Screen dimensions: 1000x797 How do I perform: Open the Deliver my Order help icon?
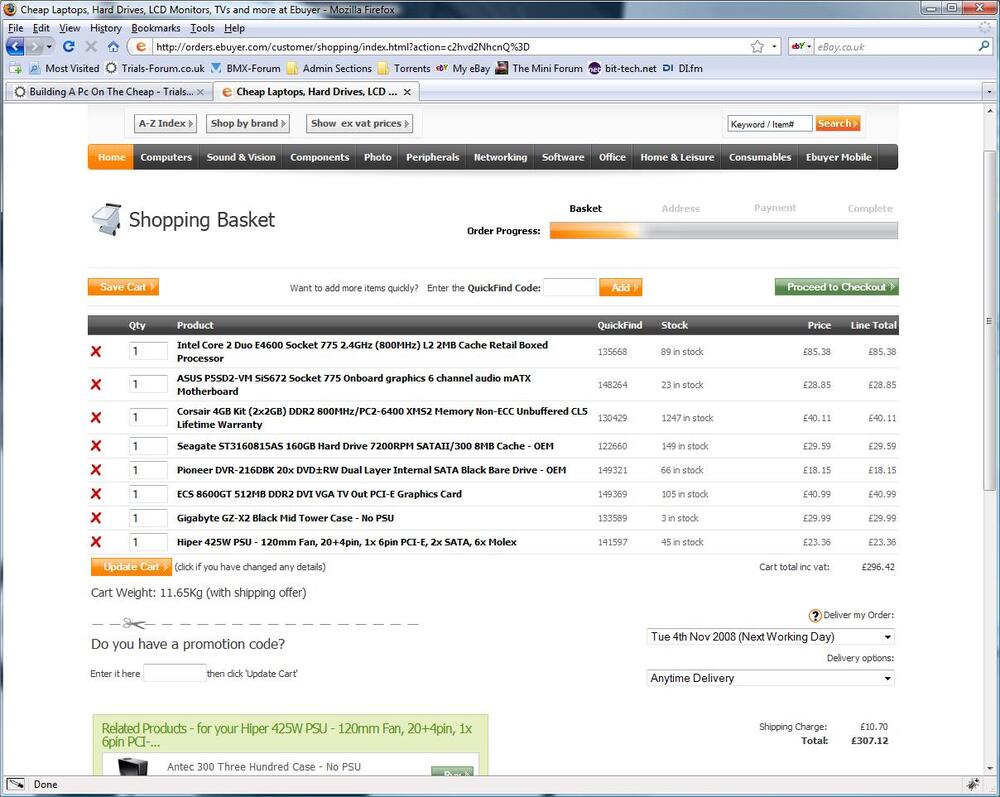coord(815,615)
